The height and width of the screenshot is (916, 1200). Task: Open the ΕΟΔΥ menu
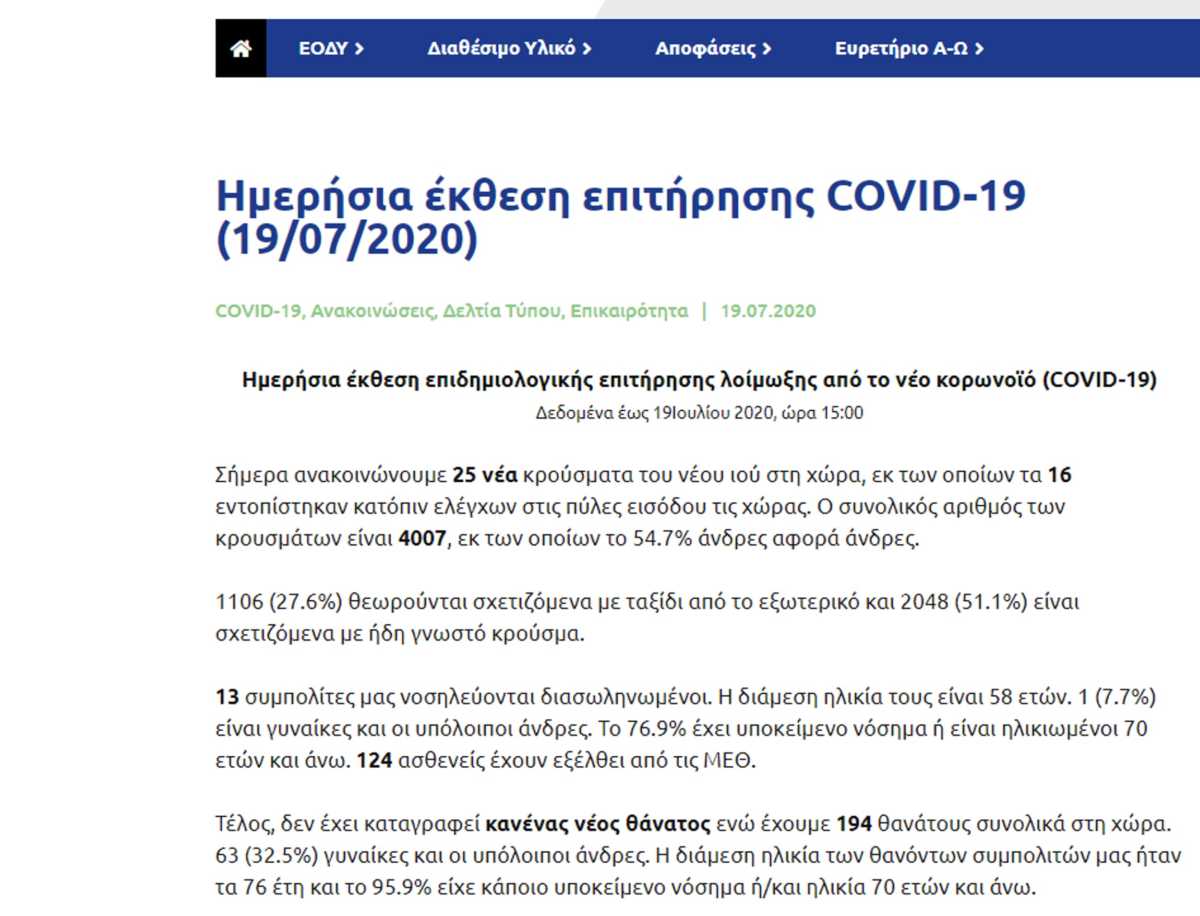322,48
